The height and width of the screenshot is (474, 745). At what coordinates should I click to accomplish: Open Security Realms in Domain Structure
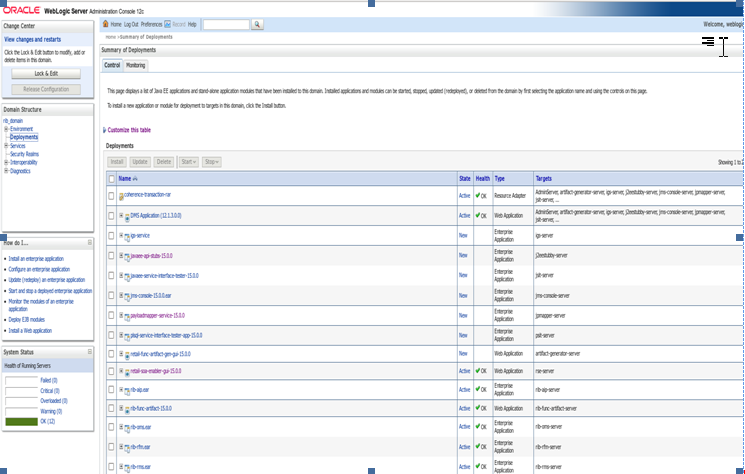click(x=25, y=154)
